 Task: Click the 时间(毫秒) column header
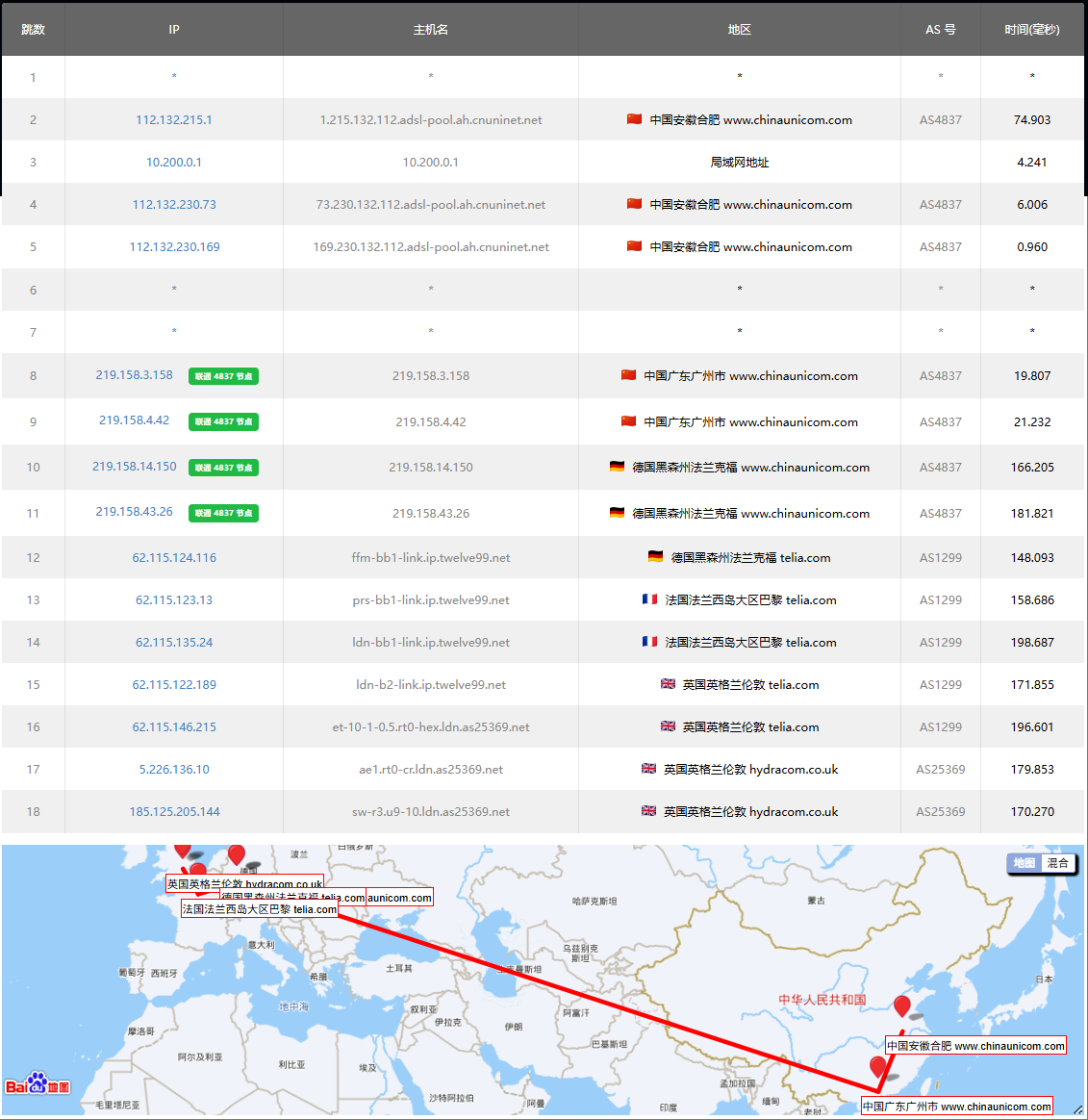pyautogui.click(x=1031, y=30)
